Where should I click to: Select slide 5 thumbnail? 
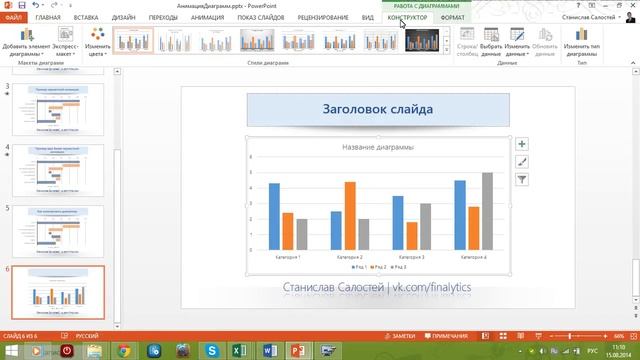(x=58, y=231)
